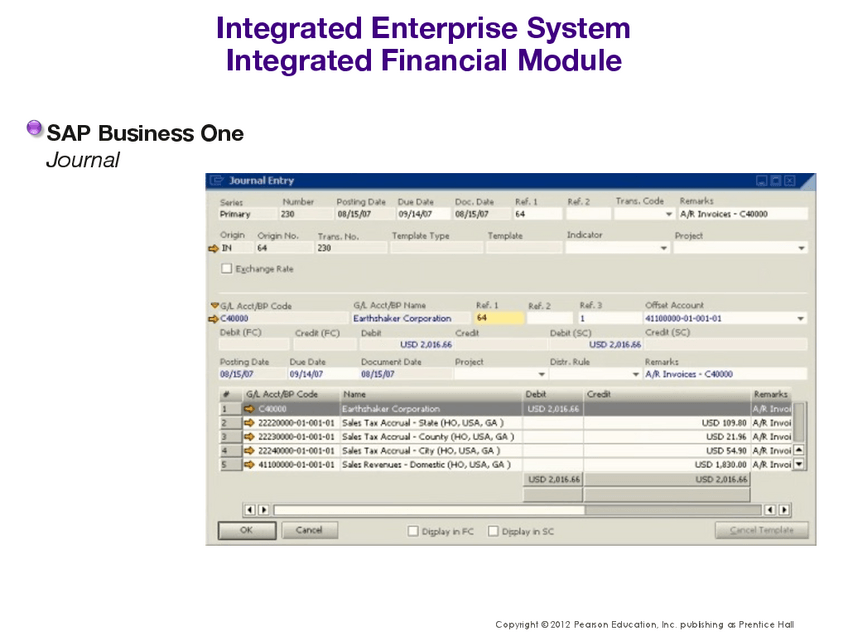Click the header Posting Date field 08/15/07
Image resolution: width=848 pixels, height=636 pixels.
pyautogui.click(x=365, y=214)
